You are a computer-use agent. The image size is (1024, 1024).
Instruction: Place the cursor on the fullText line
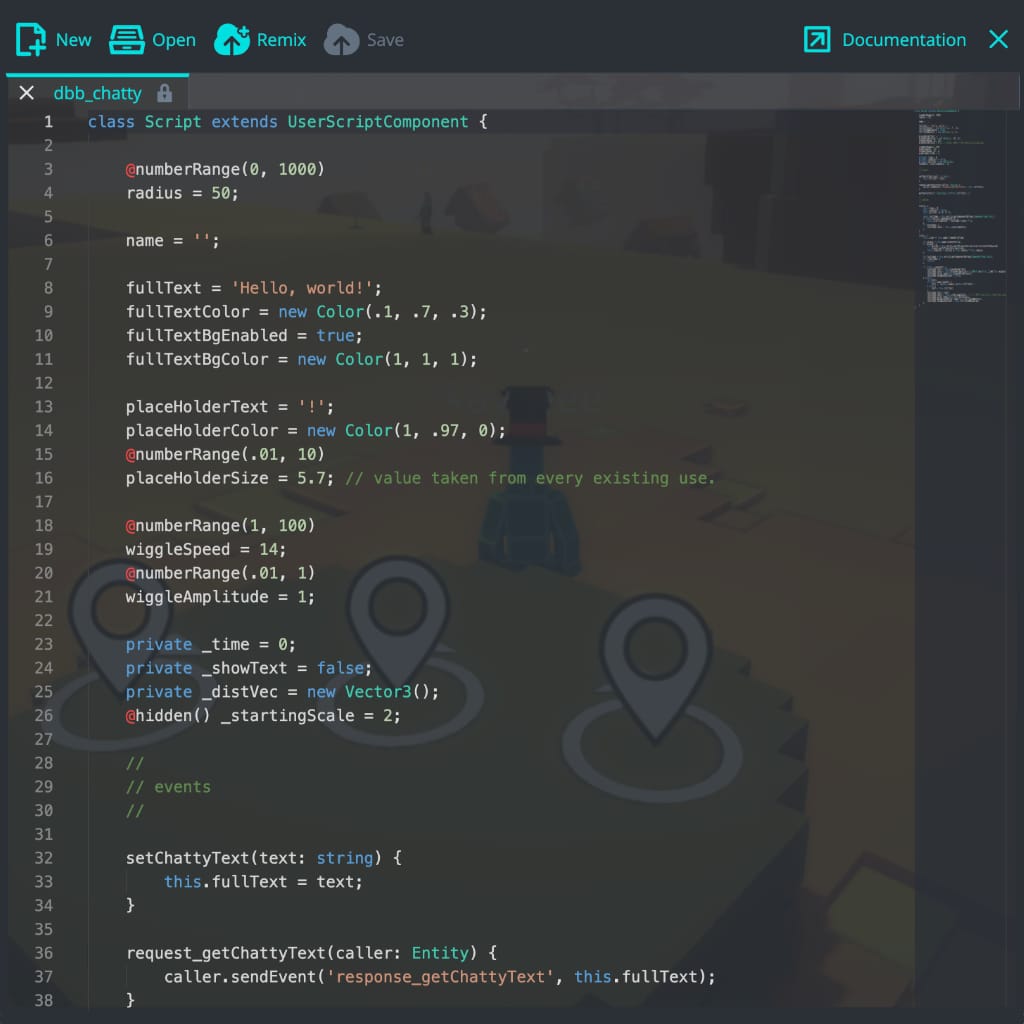click(250, 287)
